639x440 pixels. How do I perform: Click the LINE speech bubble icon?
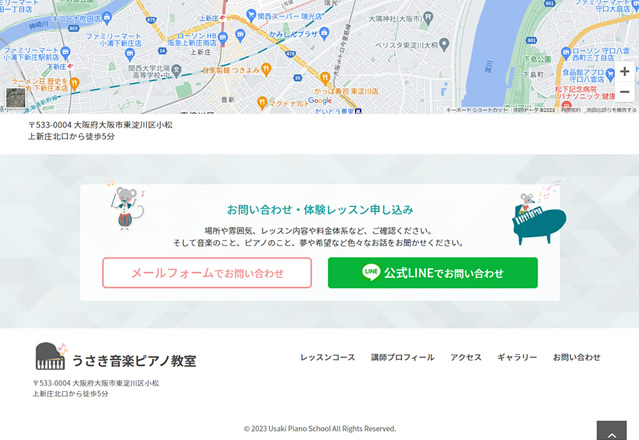(x=371, y=272)
